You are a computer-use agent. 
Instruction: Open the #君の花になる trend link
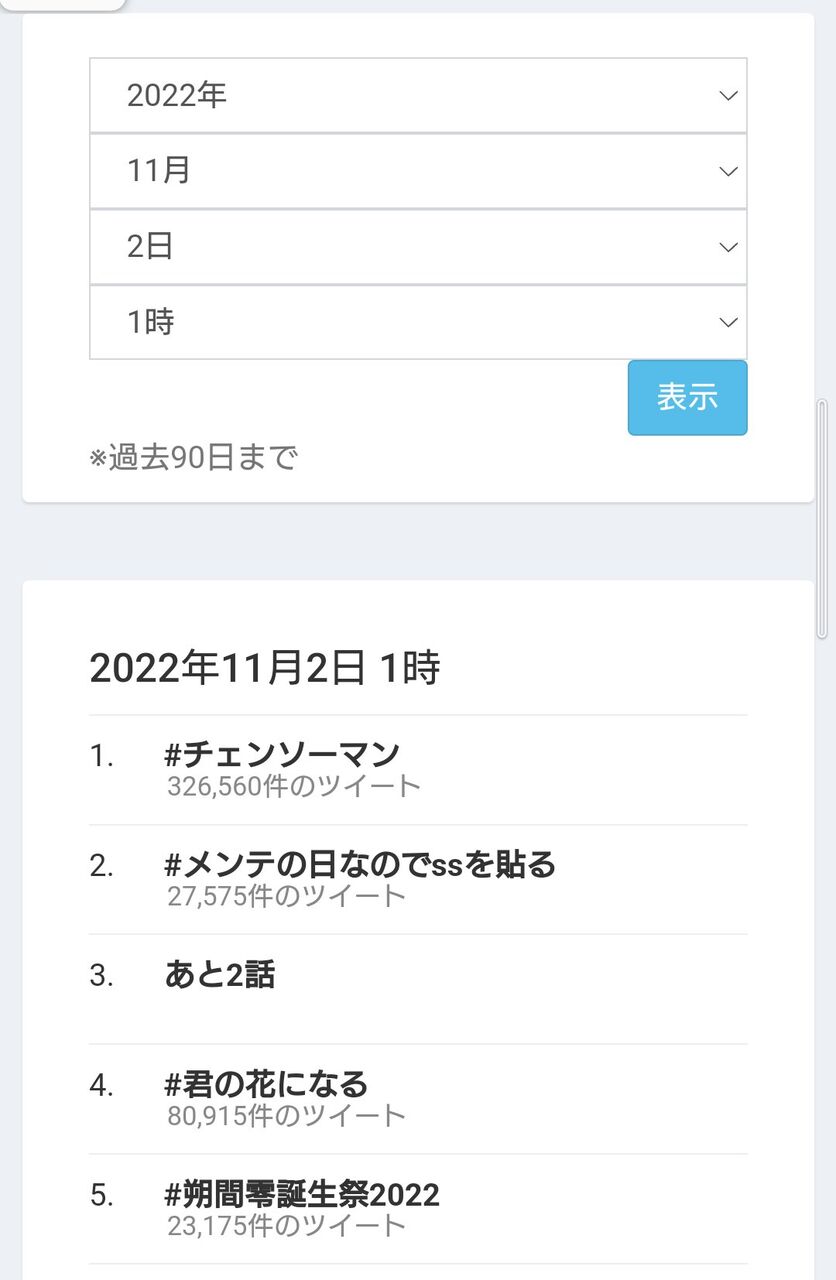(266, 1084)
